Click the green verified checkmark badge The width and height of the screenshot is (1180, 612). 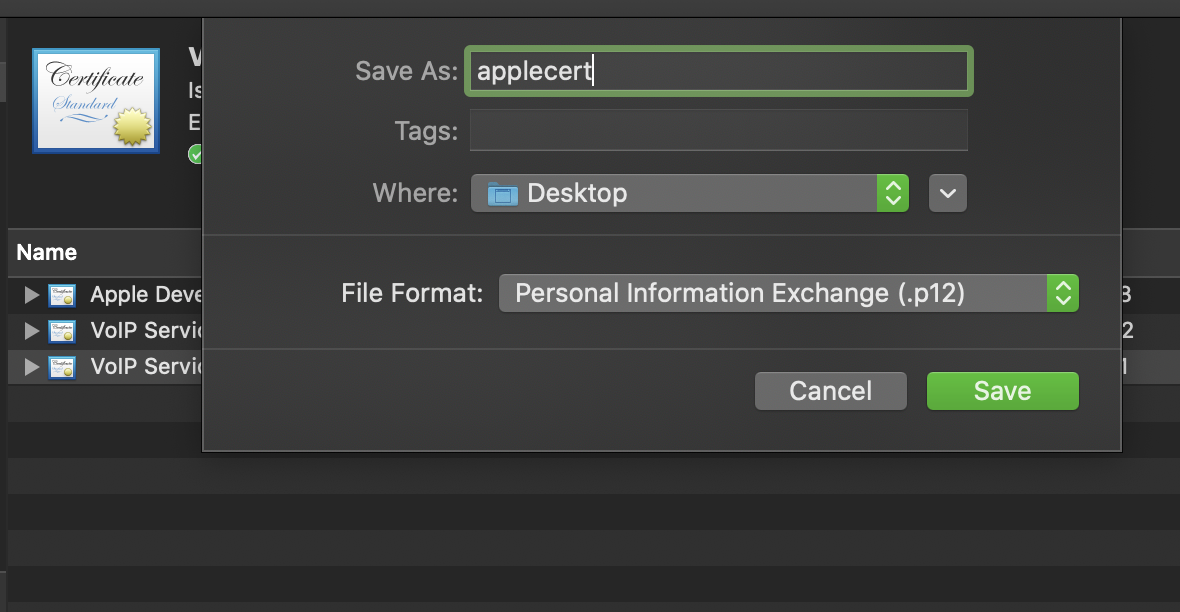pos(196,153)
